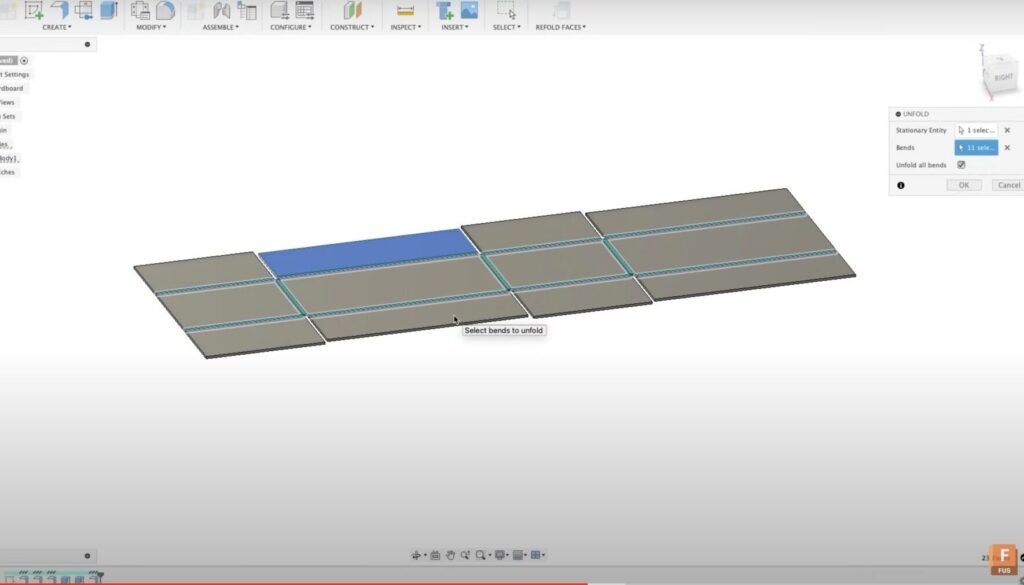Click the blue Bends selection field

click(975, 147)
